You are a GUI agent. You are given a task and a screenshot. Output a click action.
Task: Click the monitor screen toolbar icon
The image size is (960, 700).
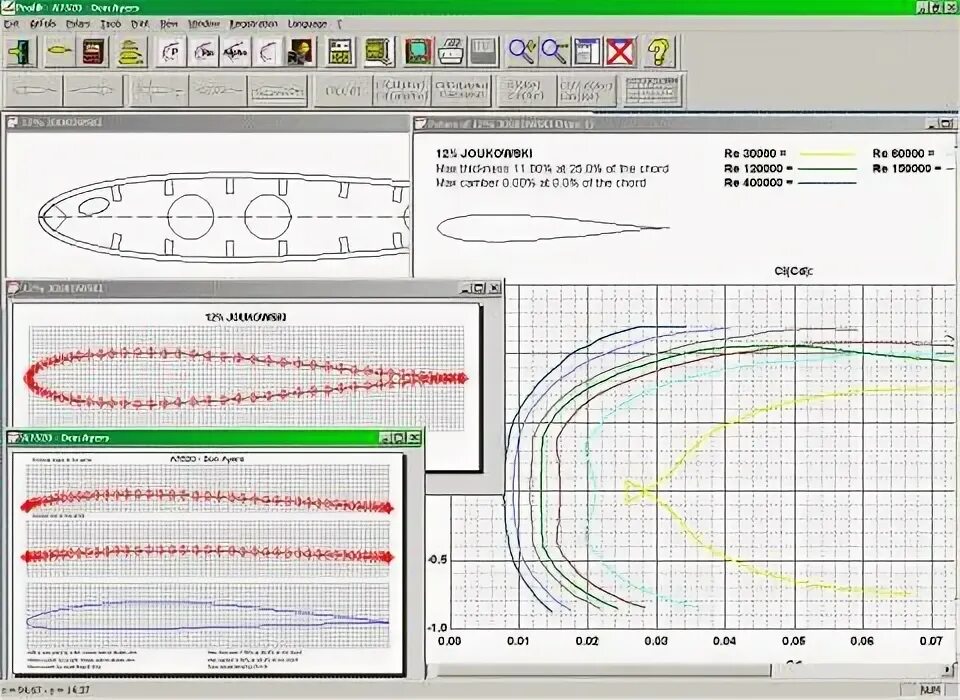coord(418,51)
